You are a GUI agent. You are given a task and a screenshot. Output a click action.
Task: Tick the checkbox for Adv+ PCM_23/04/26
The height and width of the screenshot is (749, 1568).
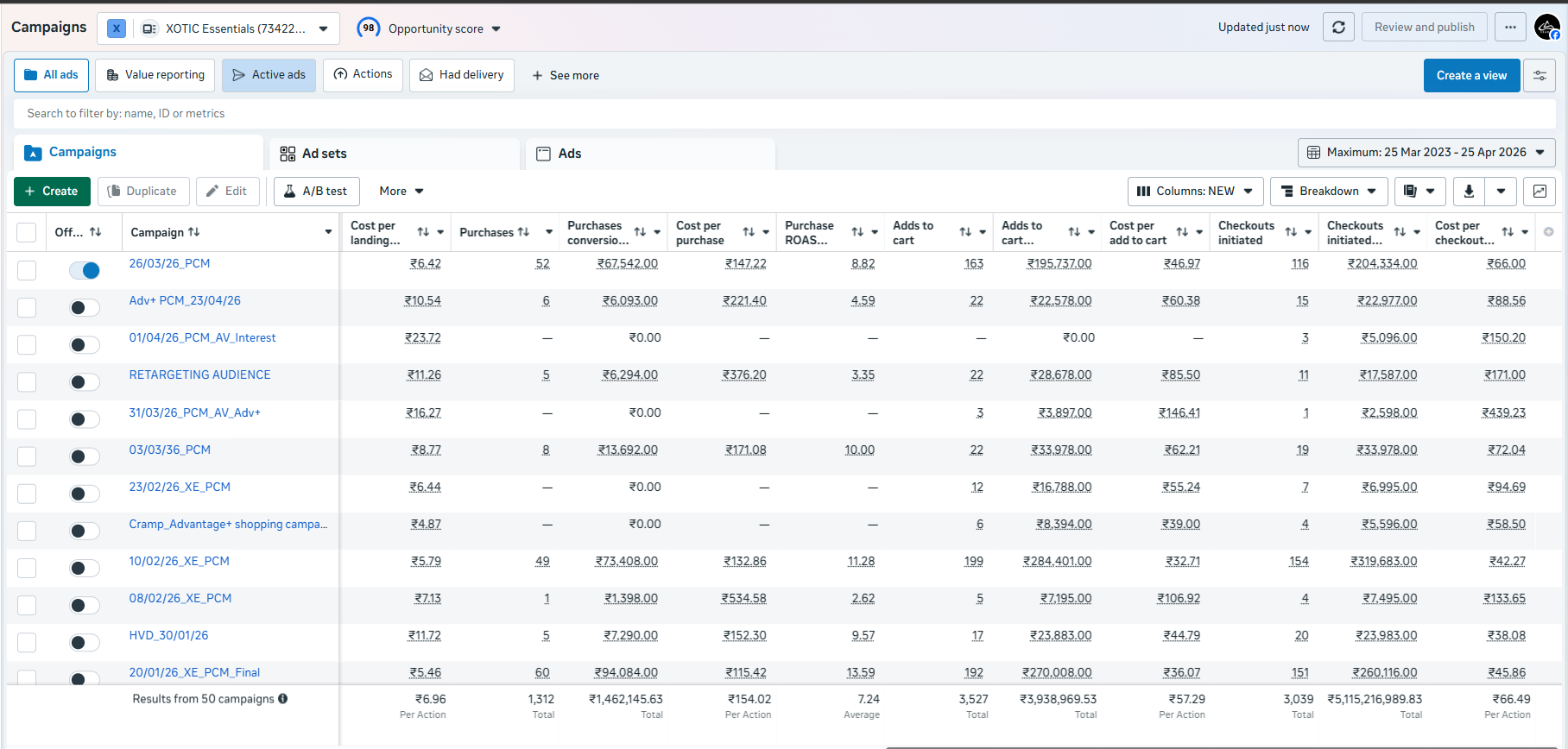coord(27,307)
